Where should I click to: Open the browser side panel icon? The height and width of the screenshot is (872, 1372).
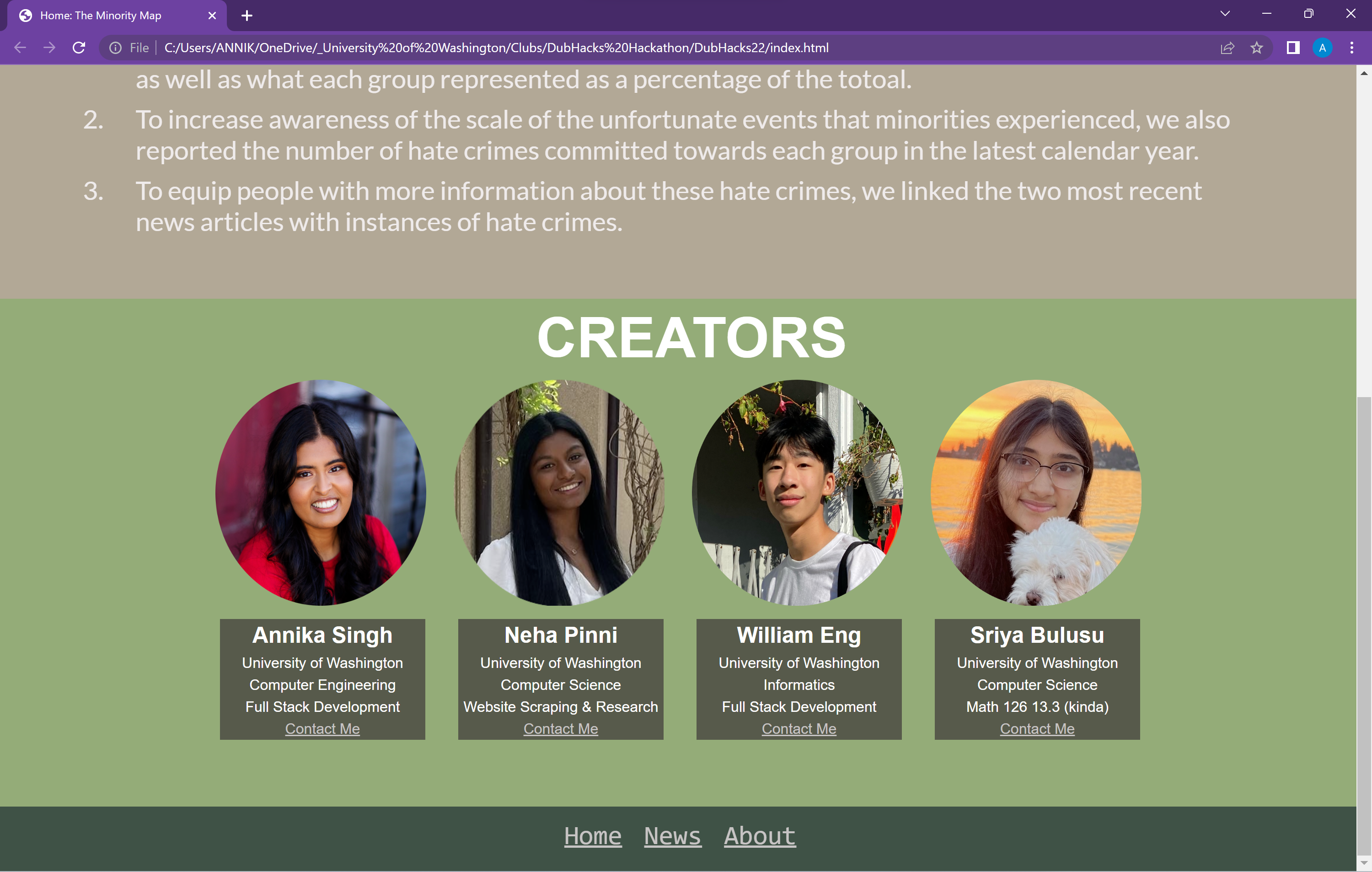tap(1293, 48)
